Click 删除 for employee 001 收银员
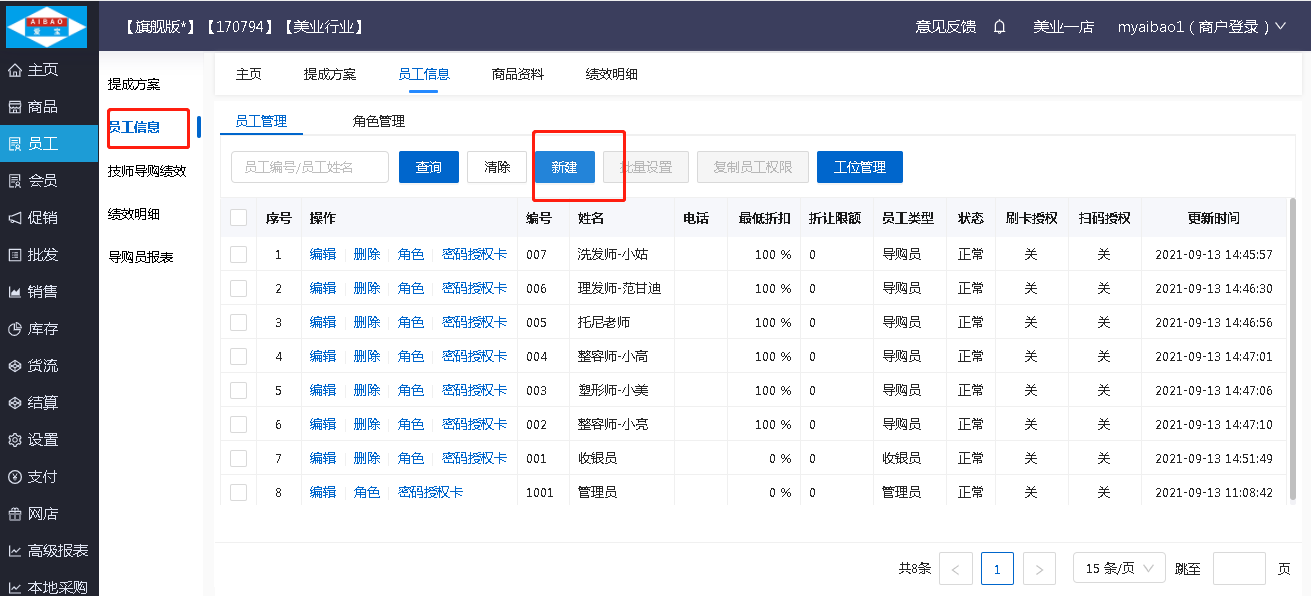 [x=367, y=459]
